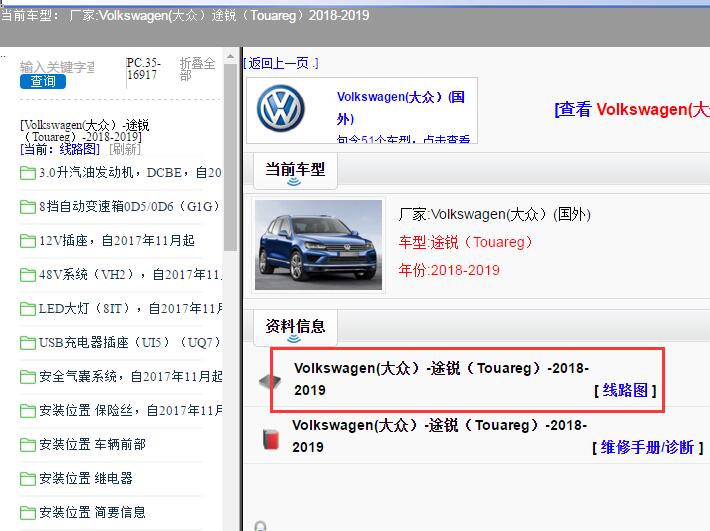Open the 3.0升汽油发动机 DCBE tree entry
710x531 pixels.
point(130,172)
